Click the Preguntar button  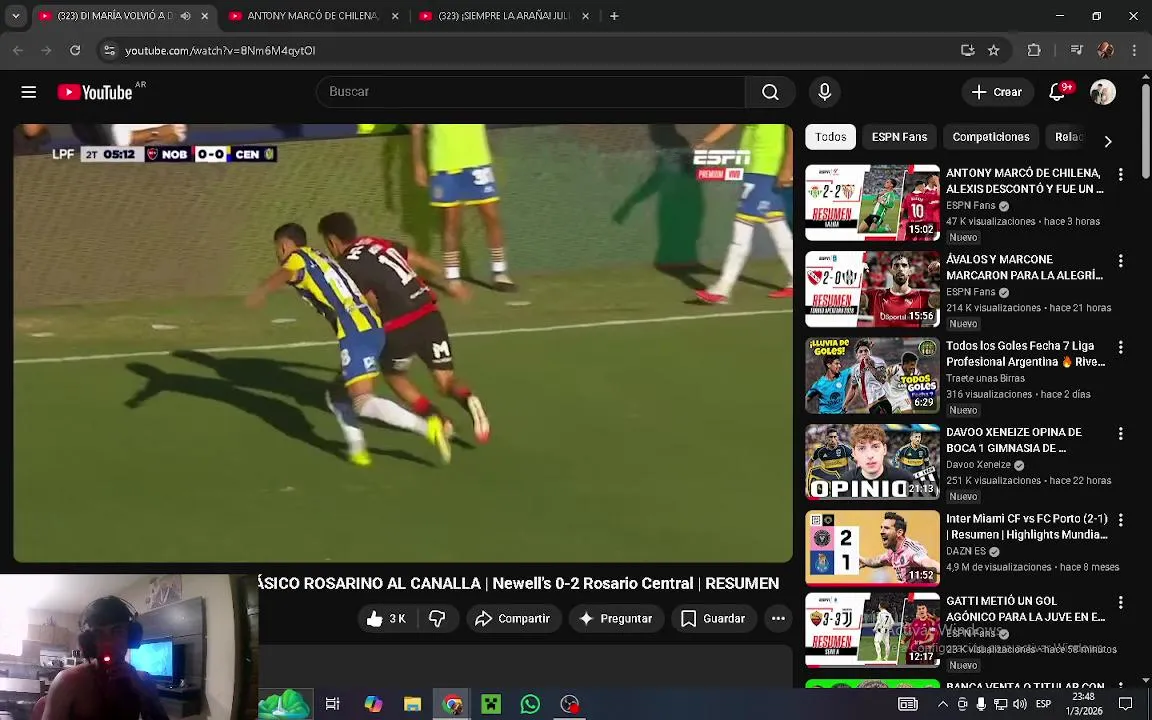click(616, 619)
